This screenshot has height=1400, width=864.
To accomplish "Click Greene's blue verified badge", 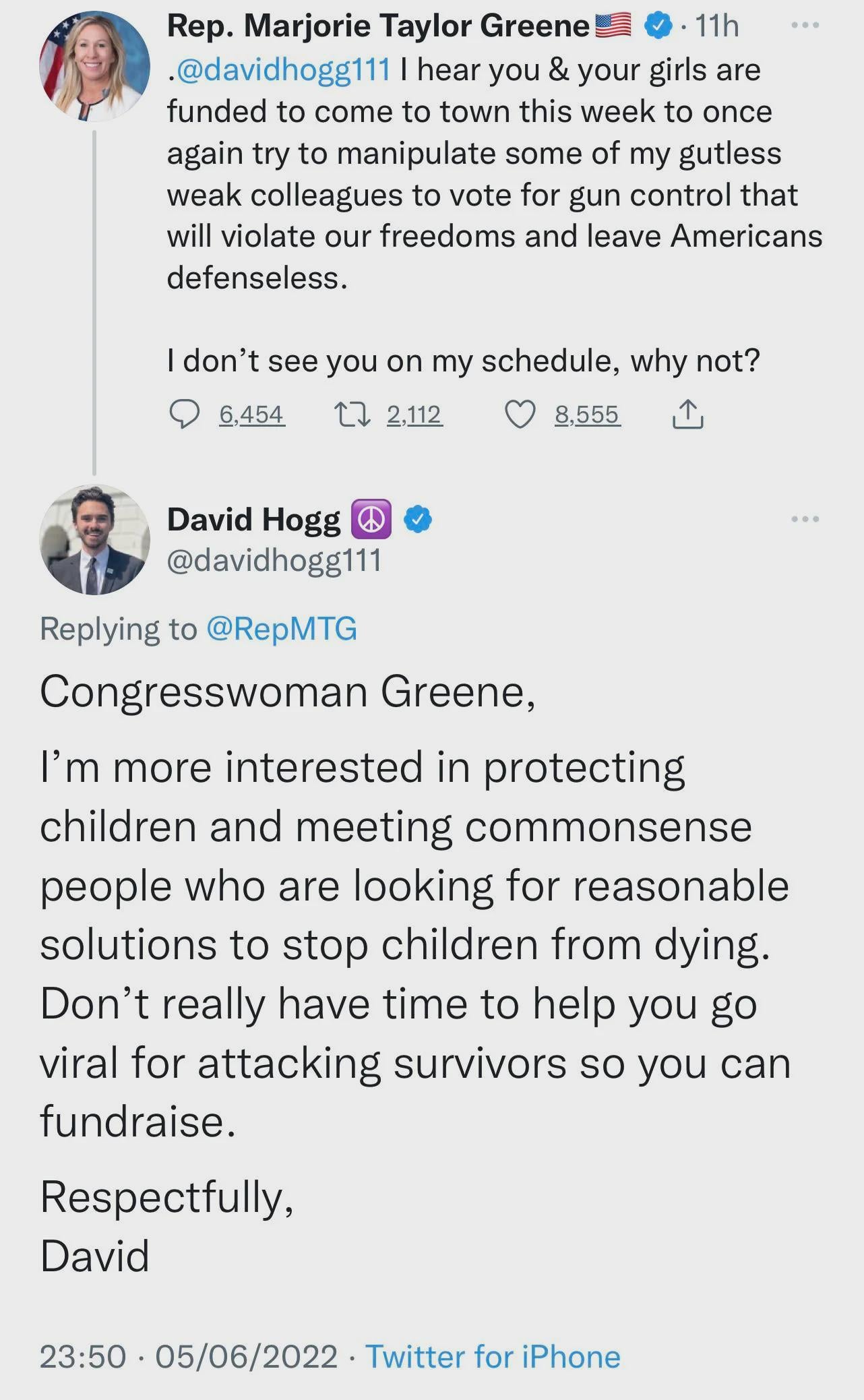I will click(x=658, y=26).
